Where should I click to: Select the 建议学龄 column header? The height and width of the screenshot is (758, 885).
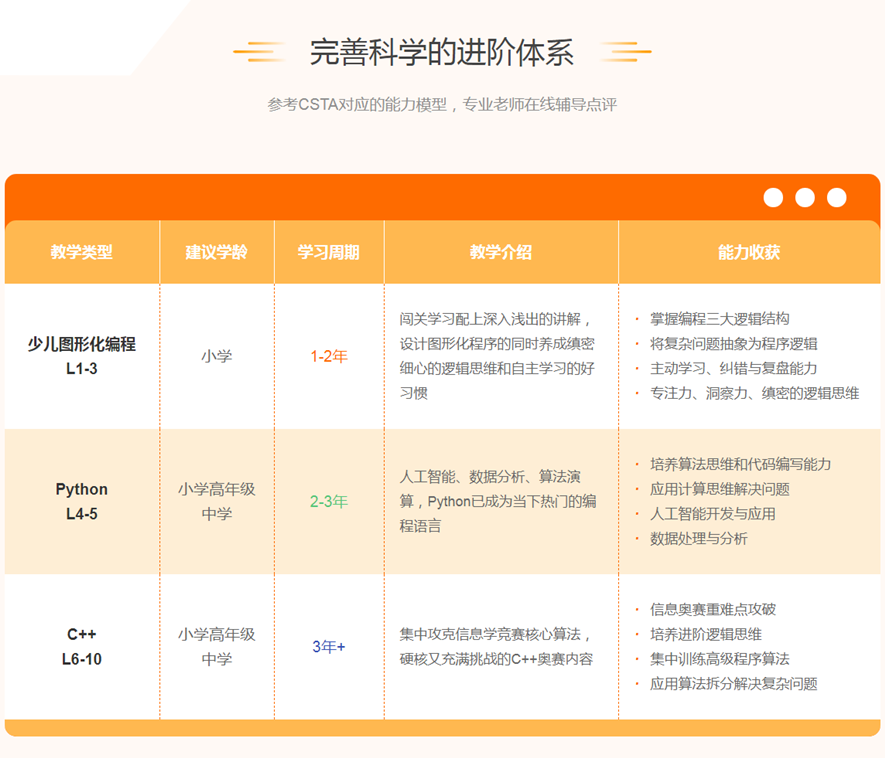pyautogui.click(x=216, y=252)
